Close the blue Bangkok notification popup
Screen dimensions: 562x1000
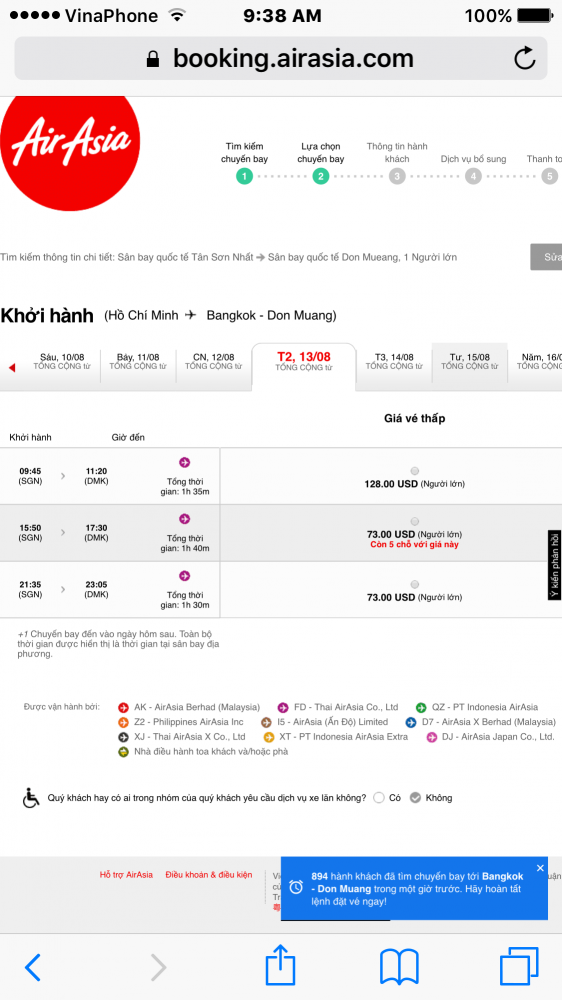pos(540,868)
